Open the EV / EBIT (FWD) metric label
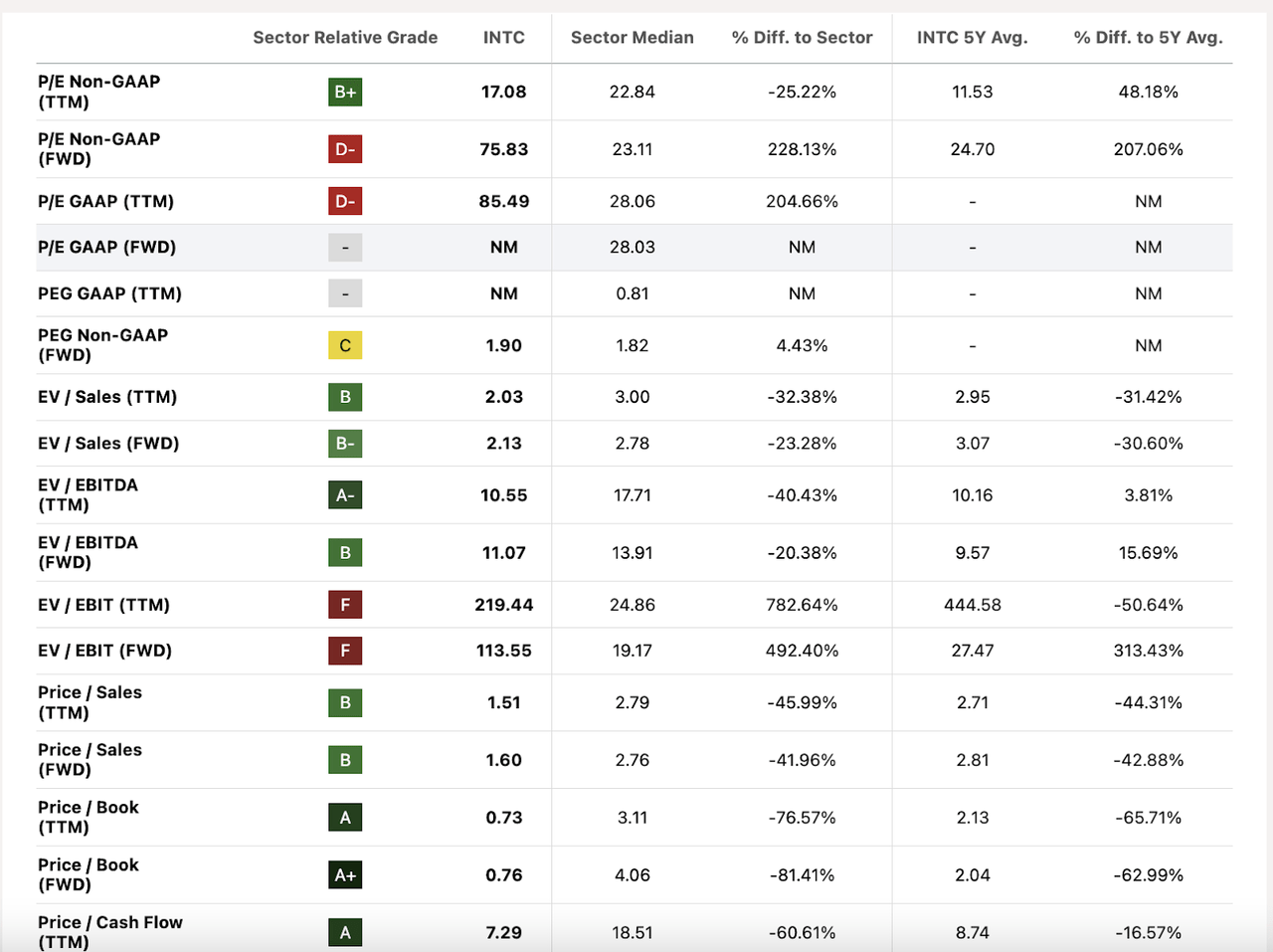The image size is (1273, 952). (105, 651)
